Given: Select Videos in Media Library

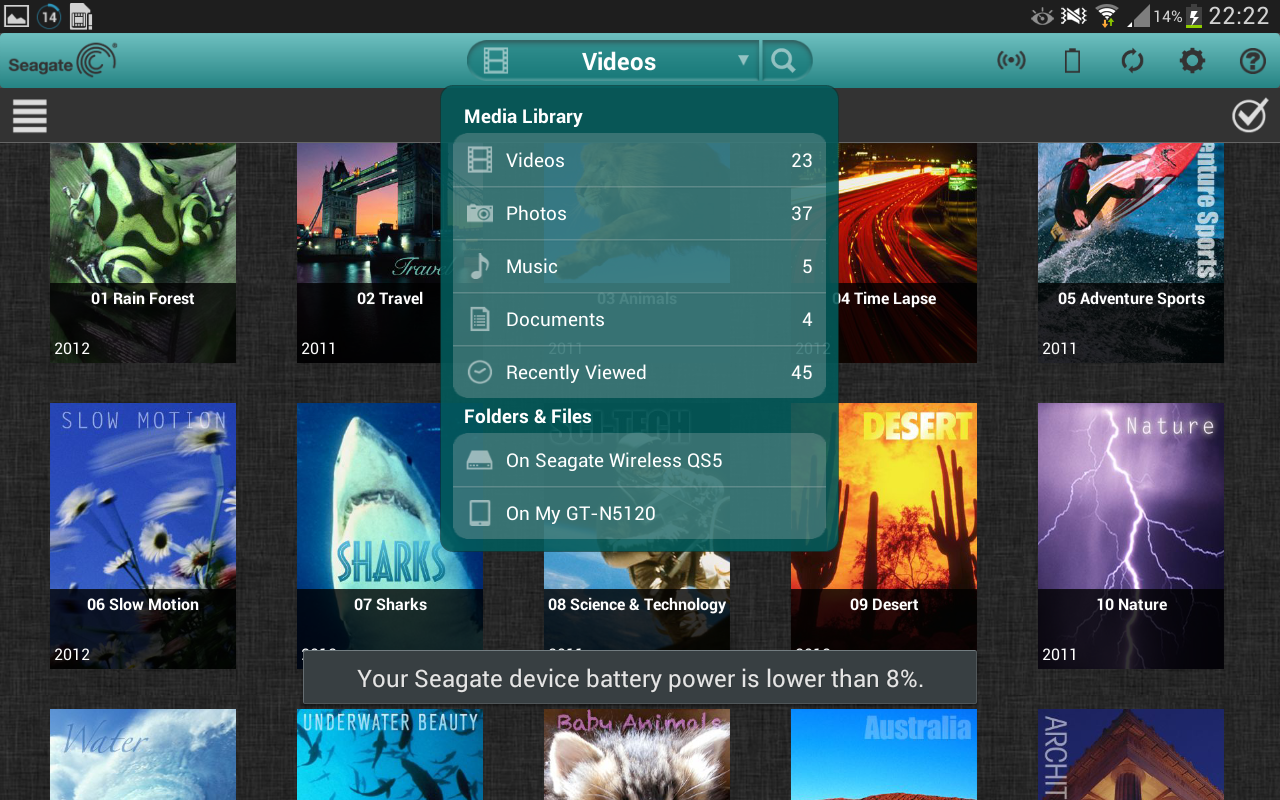Looking at the screenshot, I should (639, 160).
